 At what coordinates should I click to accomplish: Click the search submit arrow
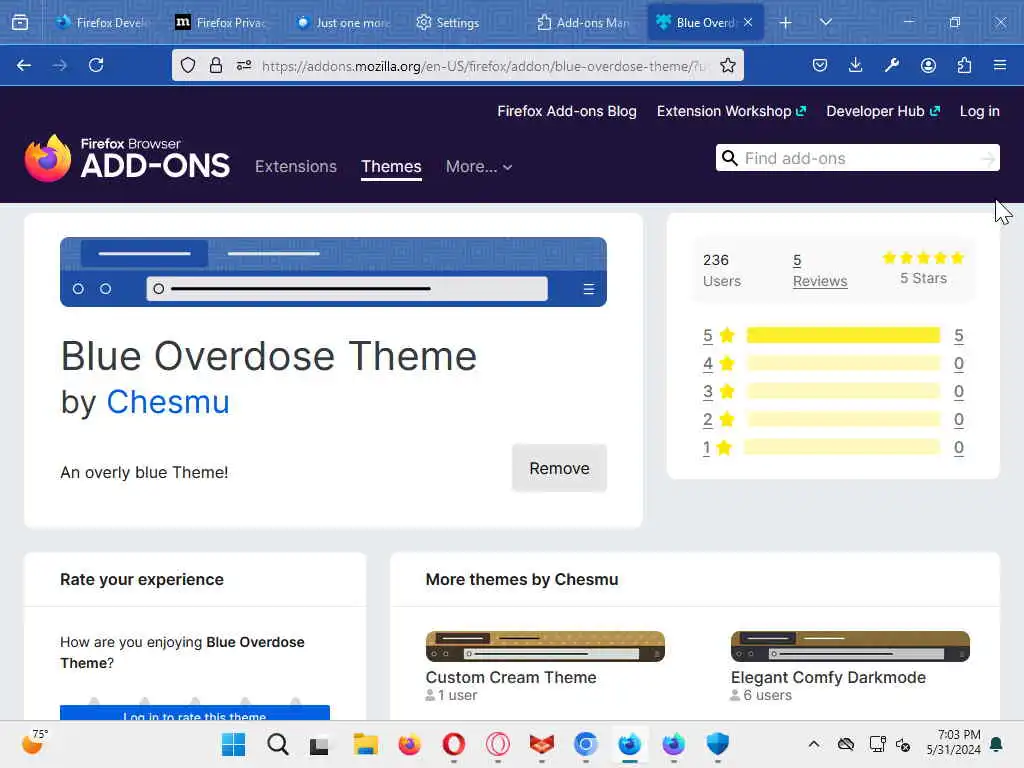pos(988,158)
